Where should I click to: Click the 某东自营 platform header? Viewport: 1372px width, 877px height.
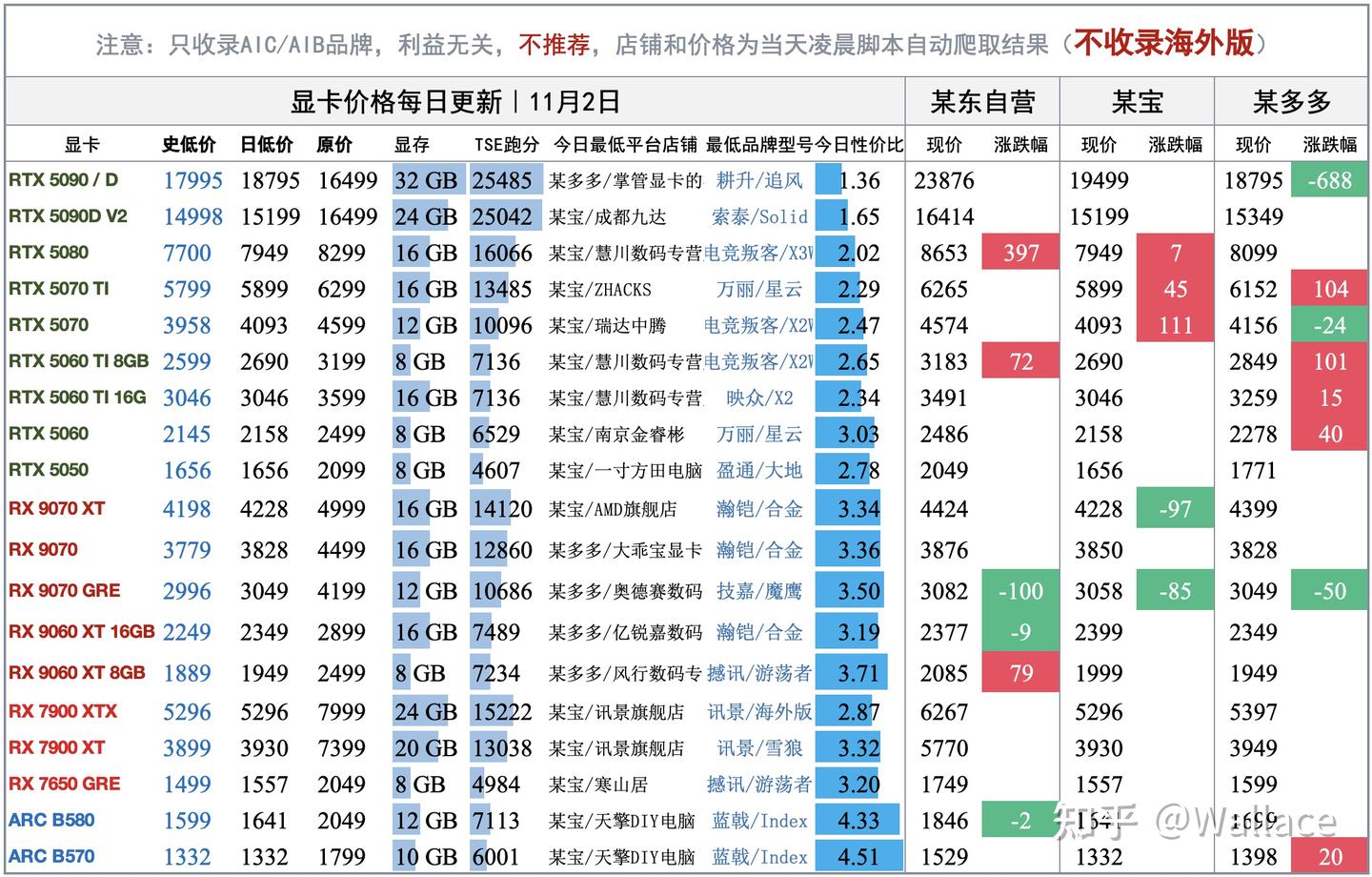click(x=982, y=101)
